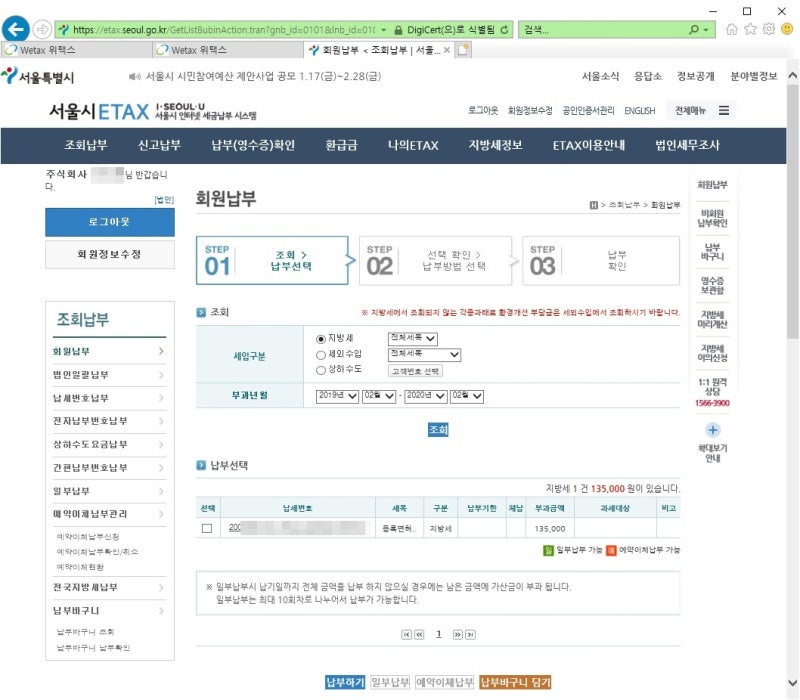
Task: Open 공인인증서관리 link
Action: (588, 111)
